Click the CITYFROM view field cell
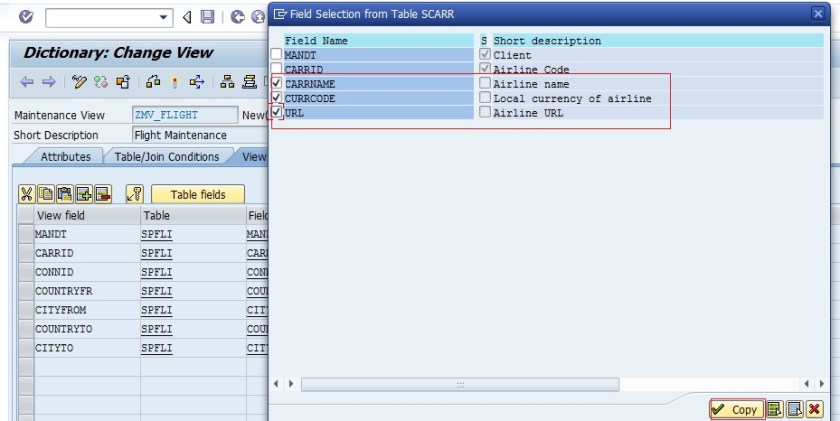The width and height of the screenshot is (840, 421). pyautogui.click(x=87, y=311)
